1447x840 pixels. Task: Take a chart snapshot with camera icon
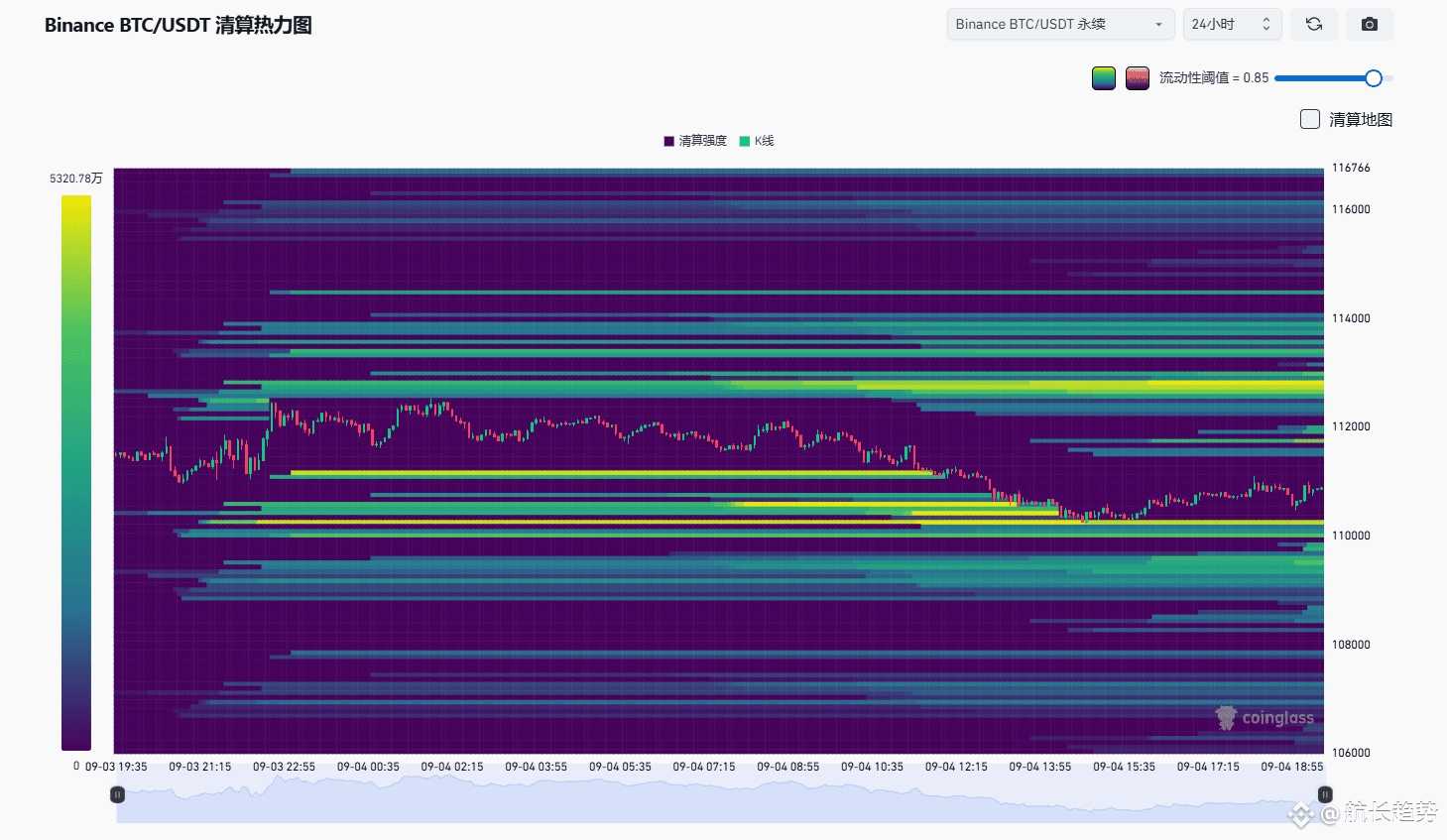[1370, 24]
